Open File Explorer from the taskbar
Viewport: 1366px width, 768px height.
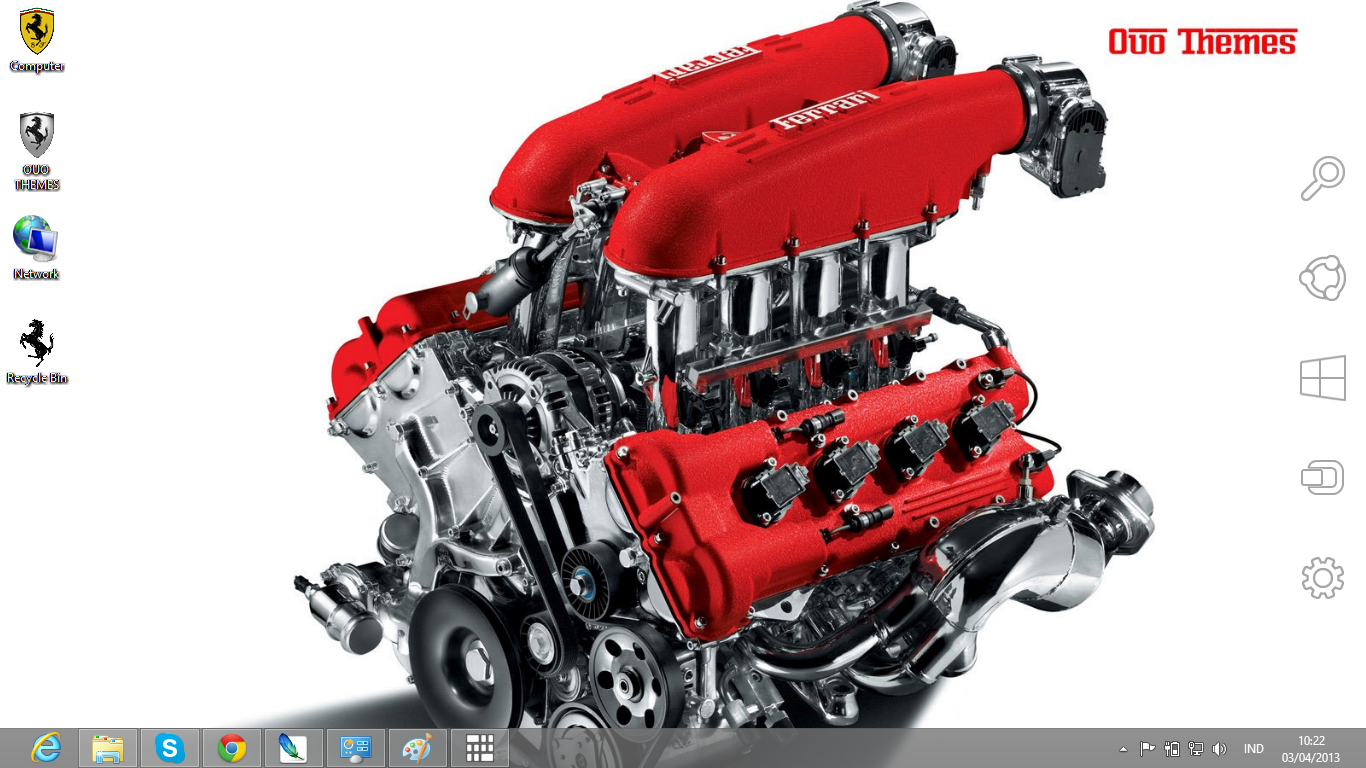click(x=108, y=748)
